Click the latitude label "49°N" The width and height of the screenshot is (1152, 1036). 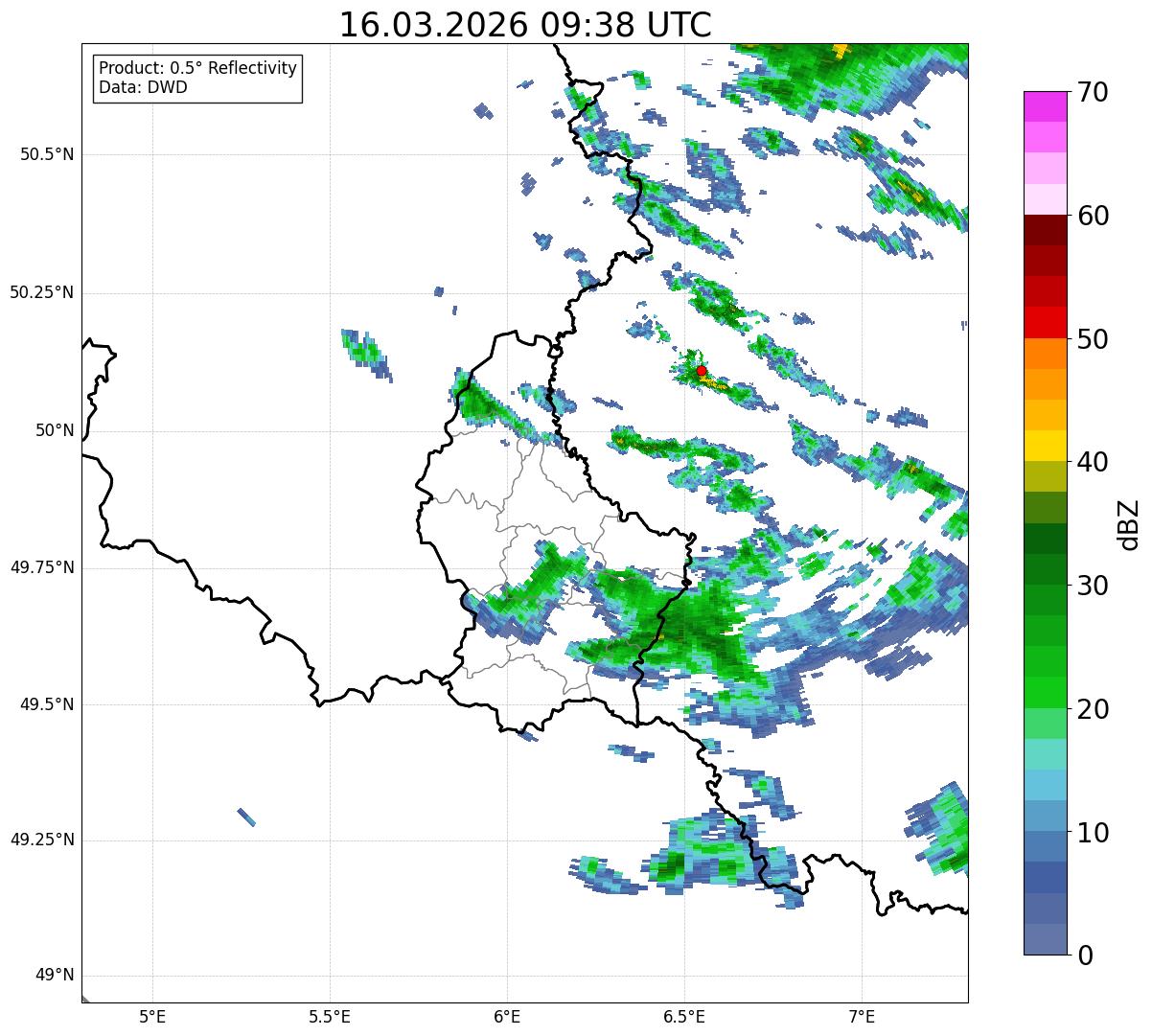pos(55,976)
